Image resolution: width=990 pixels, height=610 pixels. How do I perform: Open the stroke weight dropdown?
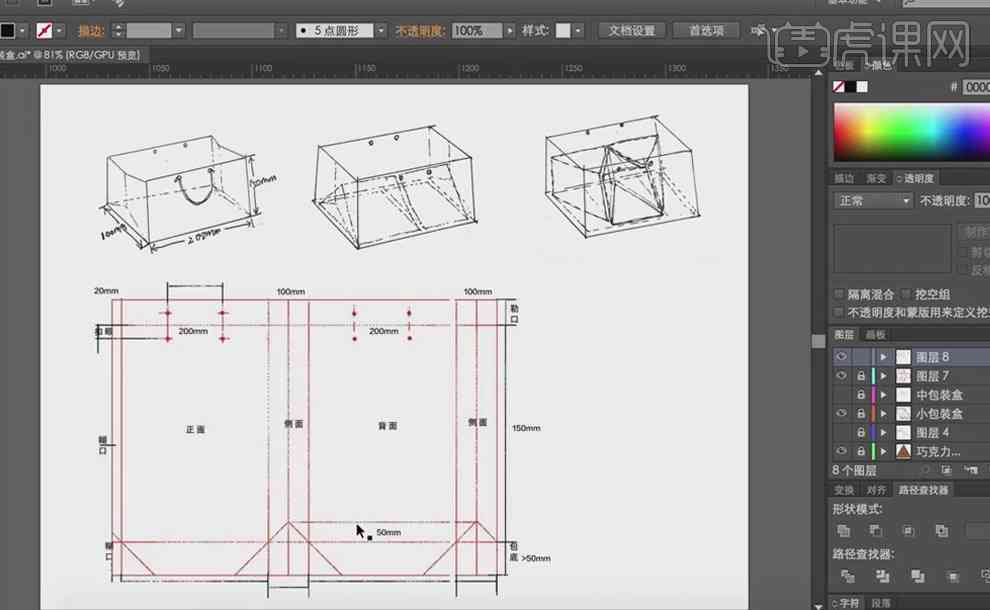click(179, 30)
